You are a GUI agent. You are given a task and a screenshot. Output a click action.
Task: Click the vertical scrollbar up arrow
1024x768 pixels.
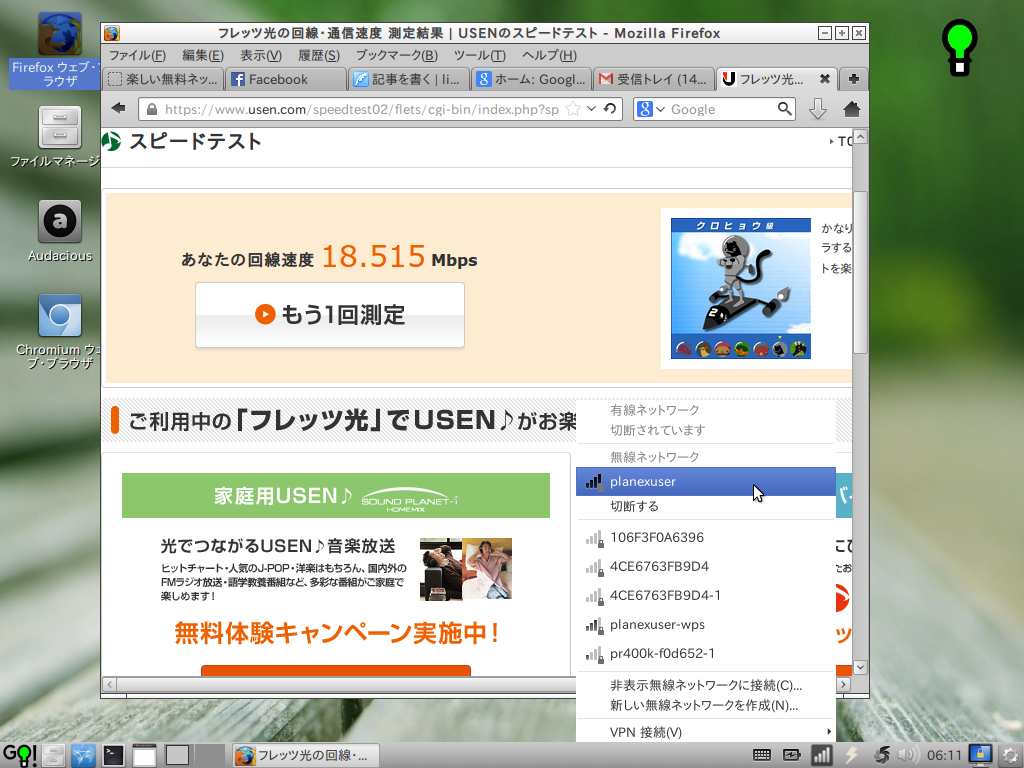tap(860, 136)
